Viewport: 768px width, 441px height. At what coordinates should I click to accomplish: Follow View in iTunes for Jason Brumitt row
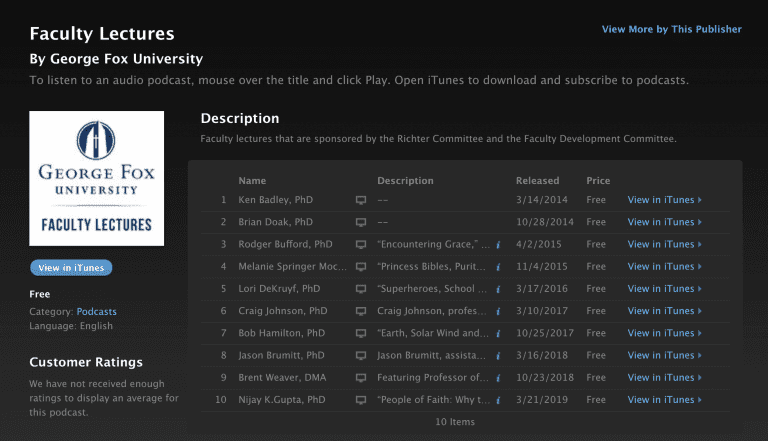pyautogui.click(x=665, y=355)
